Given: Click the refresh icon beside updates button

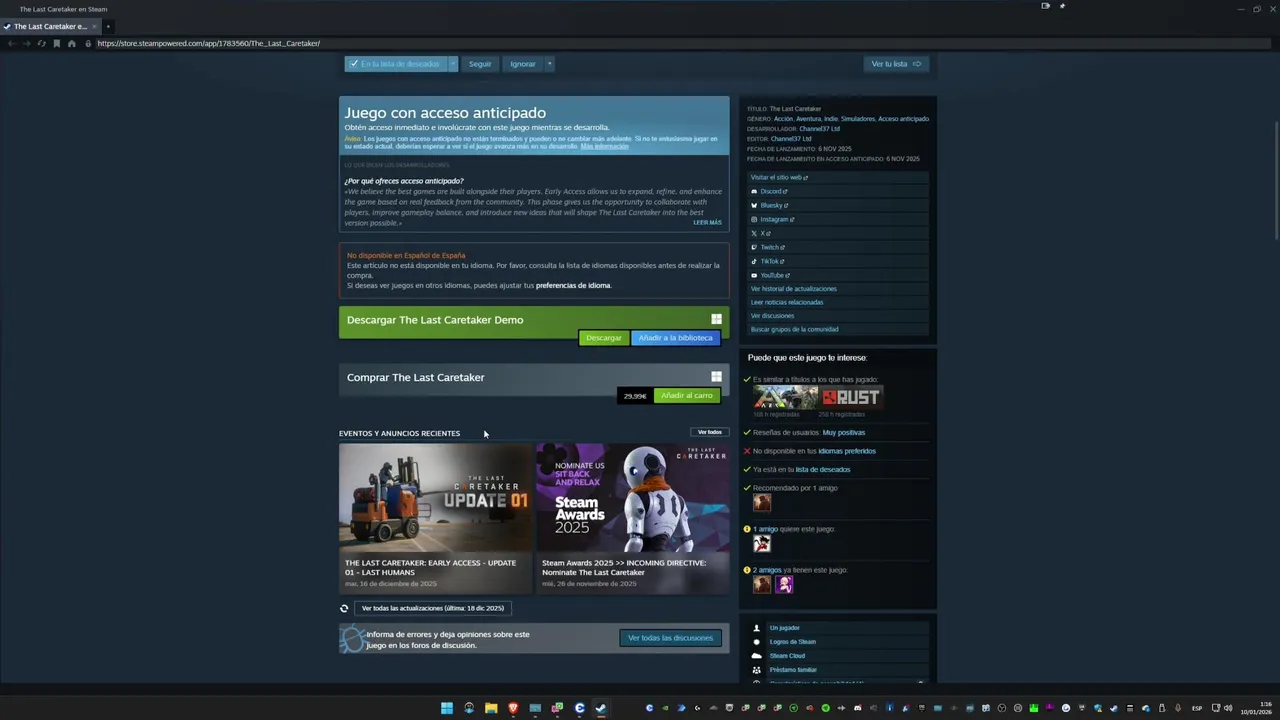Looking at the screenshot, I should tap(344, 608).
